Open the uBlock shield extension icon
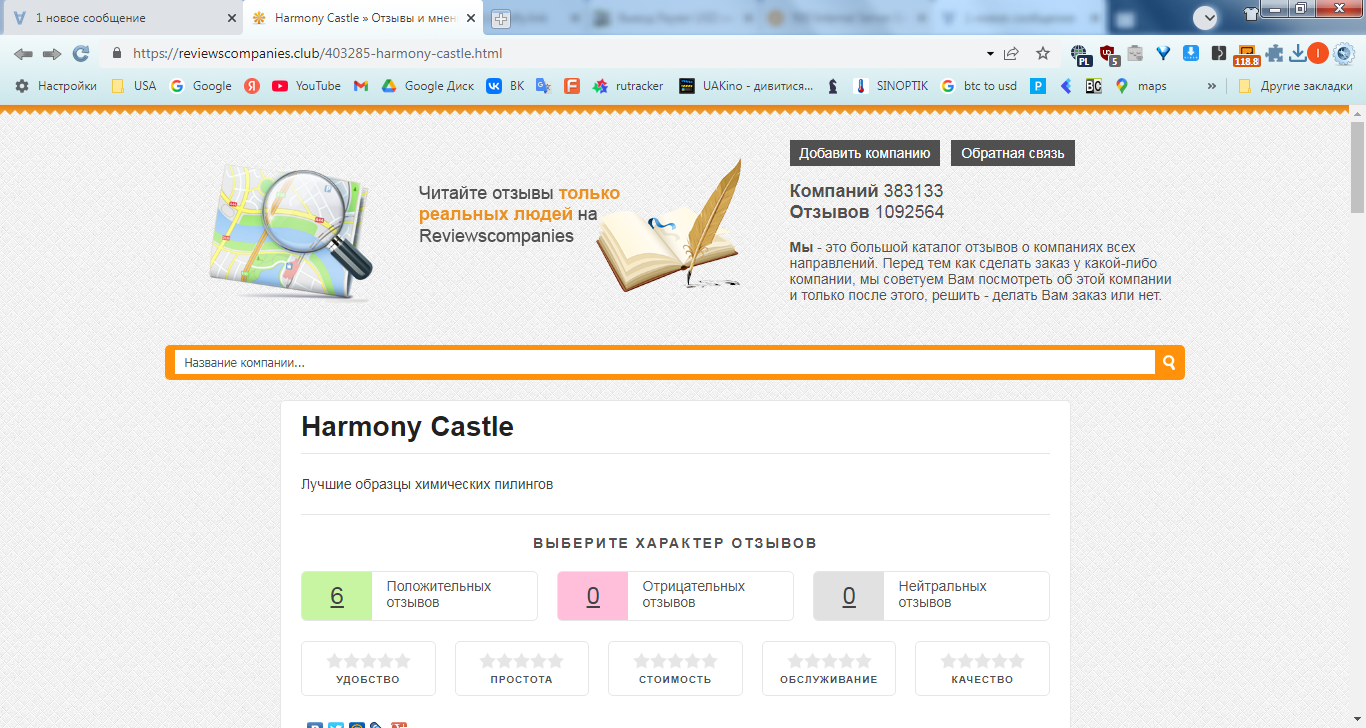Screen dimensions: 1366x728 (1108, 54)
